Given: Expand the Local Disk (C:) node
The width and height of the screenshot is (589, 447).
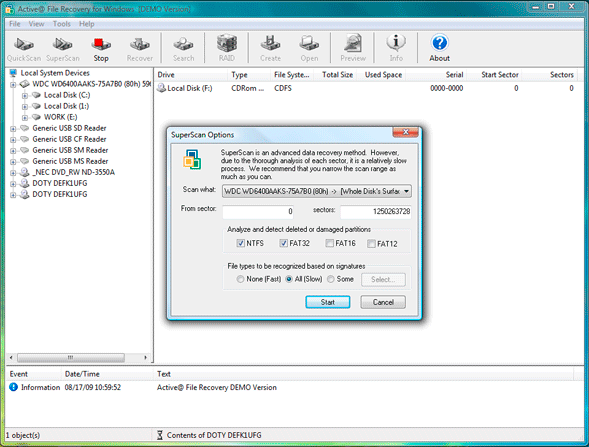Looking at the screenshot, I should (25, 95).
